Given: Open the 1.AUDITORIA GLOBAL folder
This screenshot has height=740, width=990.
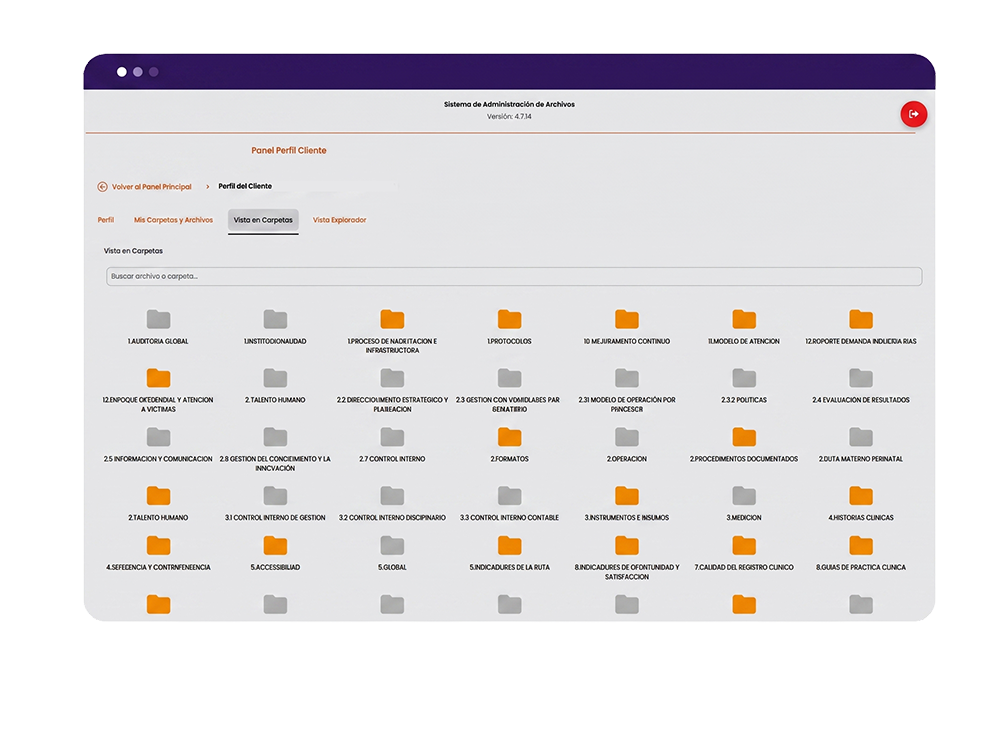Looking at the screenshot, I should pos(158,319).
